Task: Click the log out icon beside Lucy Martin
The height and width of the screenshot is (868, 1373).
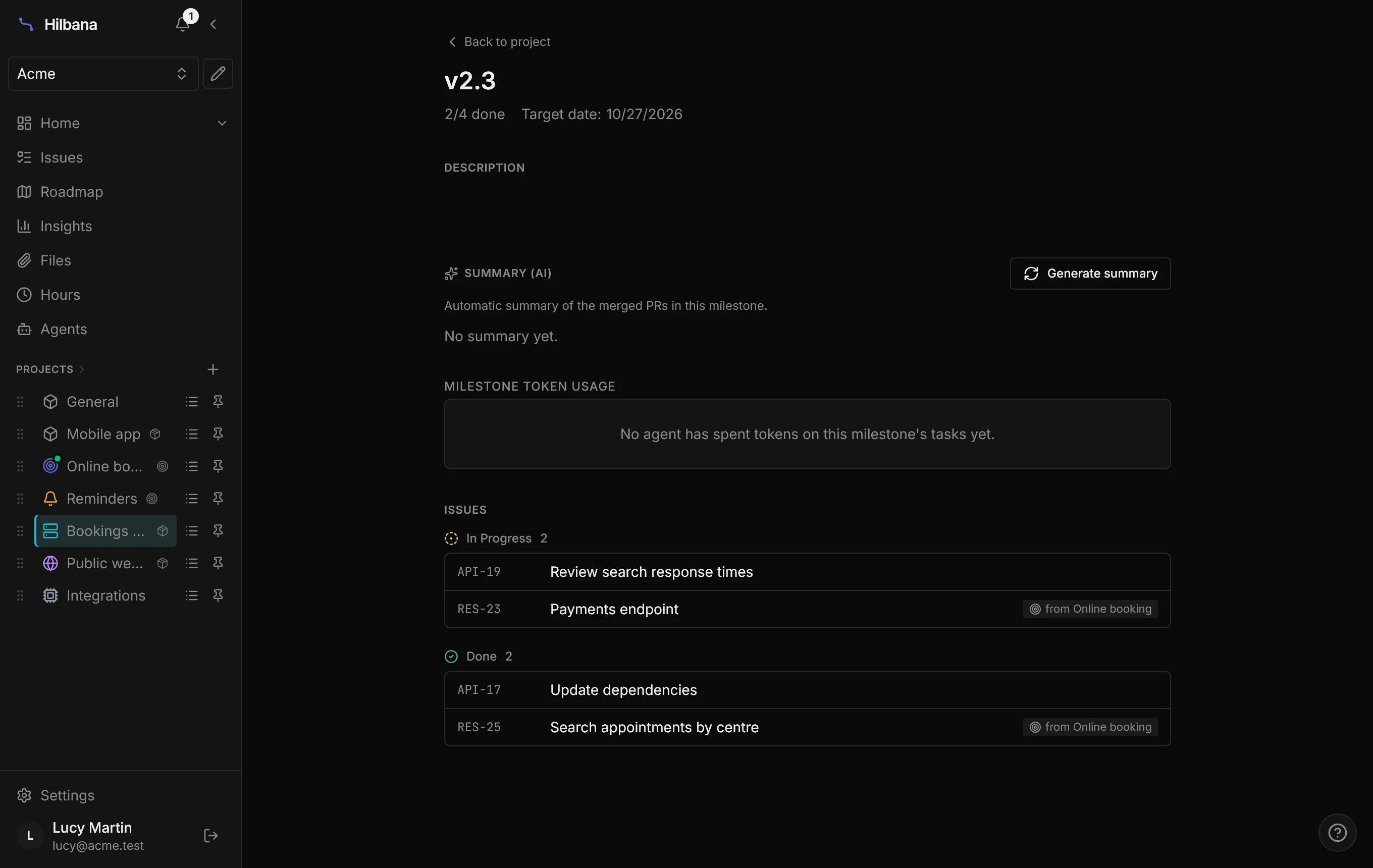Action: (x=210, y=836)
